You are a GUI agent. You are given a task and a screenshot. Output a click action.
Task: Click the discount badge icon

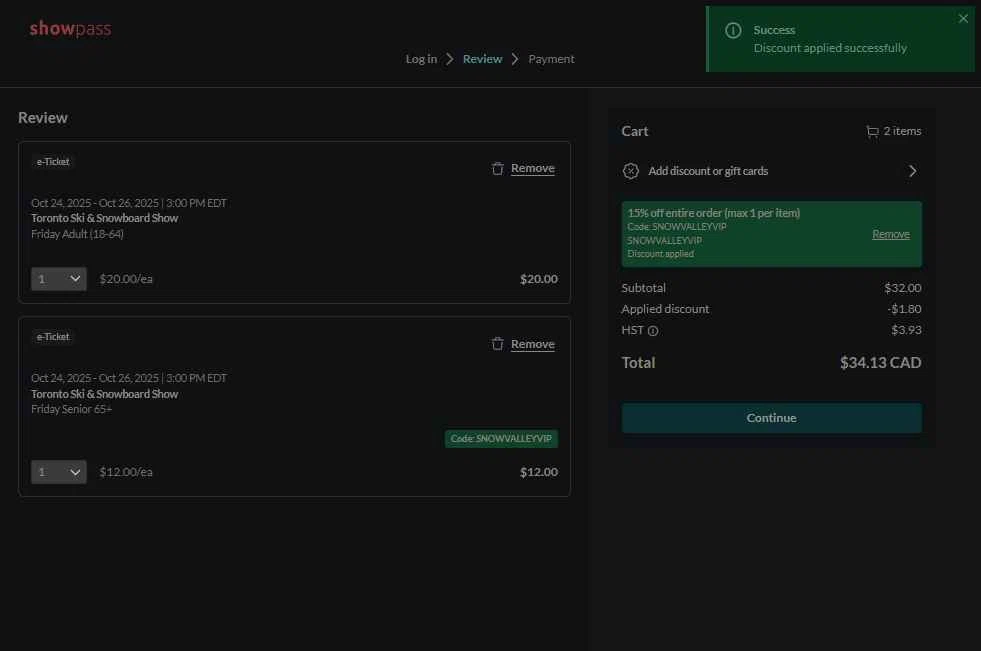pyautogui.click(x=631, y=171)
